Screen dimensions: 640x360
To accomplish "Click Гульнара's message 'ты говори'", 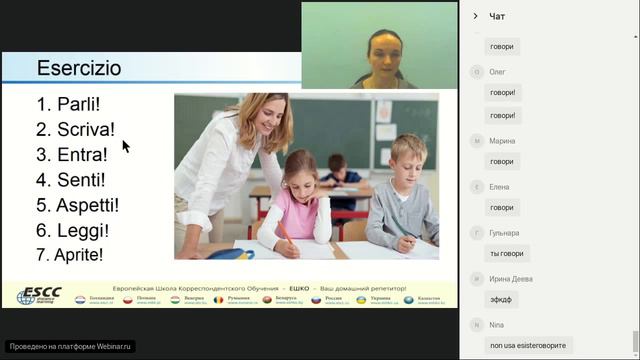I will [507, 253].
